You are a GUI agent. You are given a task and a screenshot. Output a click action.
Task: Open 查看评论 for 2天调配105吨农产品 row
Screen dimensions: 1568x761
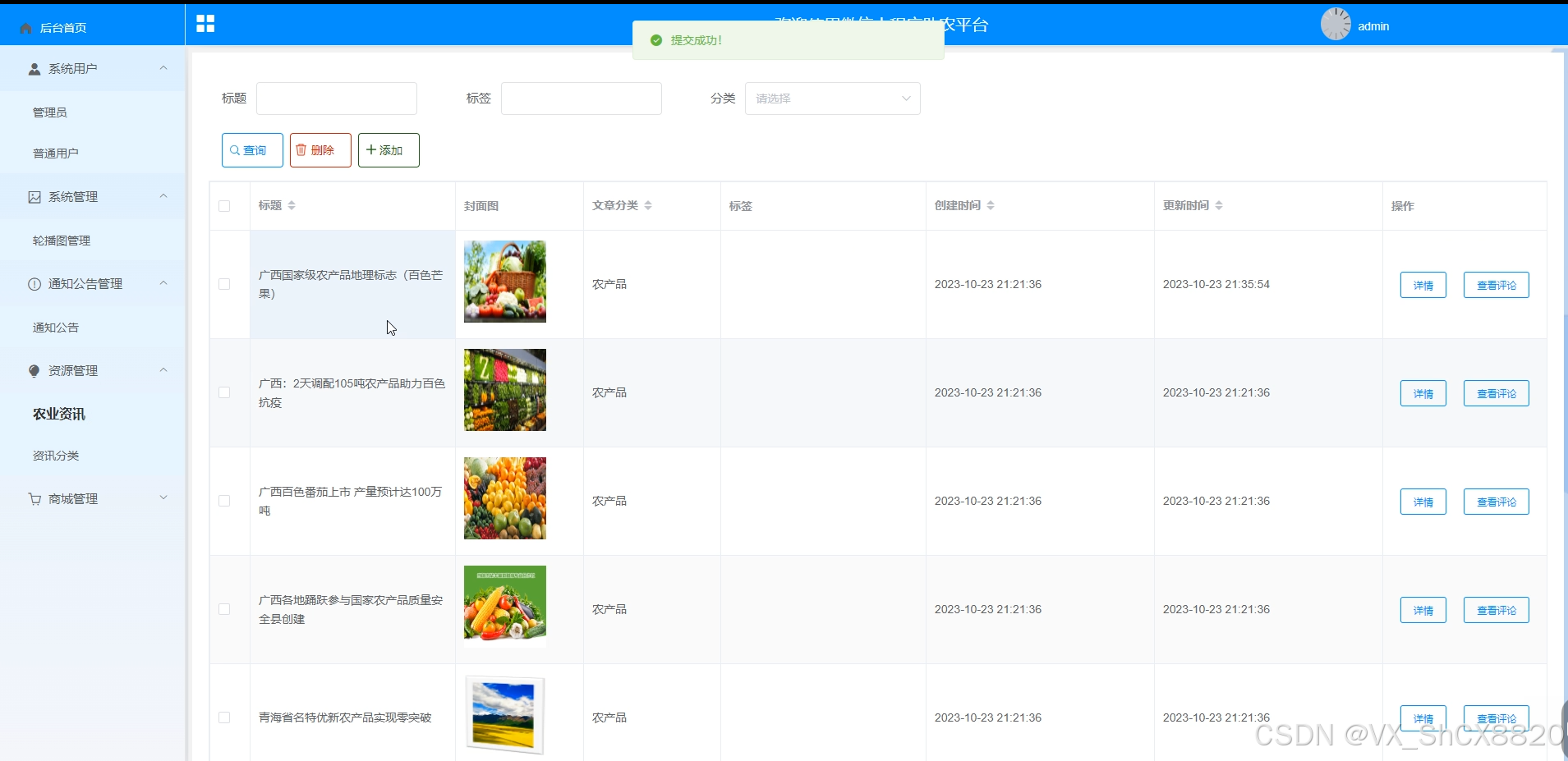point(1496,393)
